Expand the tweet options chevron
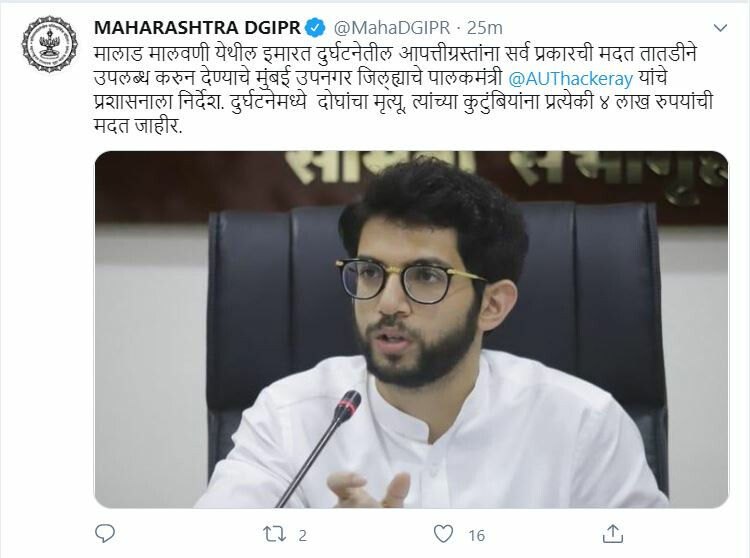 pos(720,28)
